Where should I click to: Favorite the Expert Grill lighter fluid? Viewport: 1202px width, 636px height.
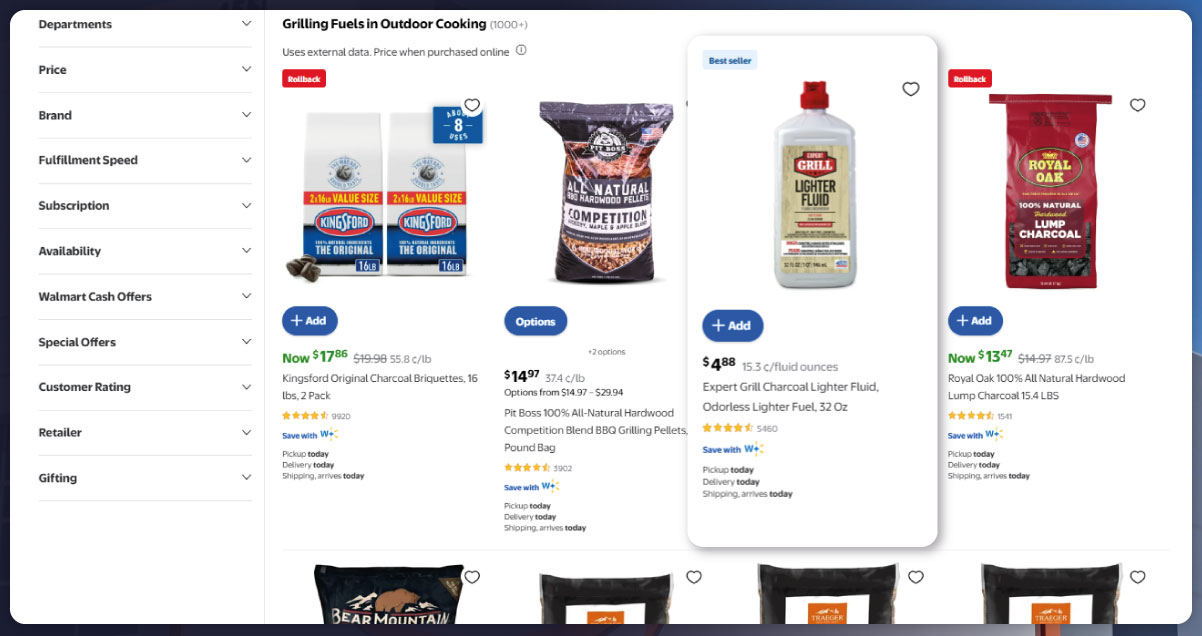tap(910, 89)
